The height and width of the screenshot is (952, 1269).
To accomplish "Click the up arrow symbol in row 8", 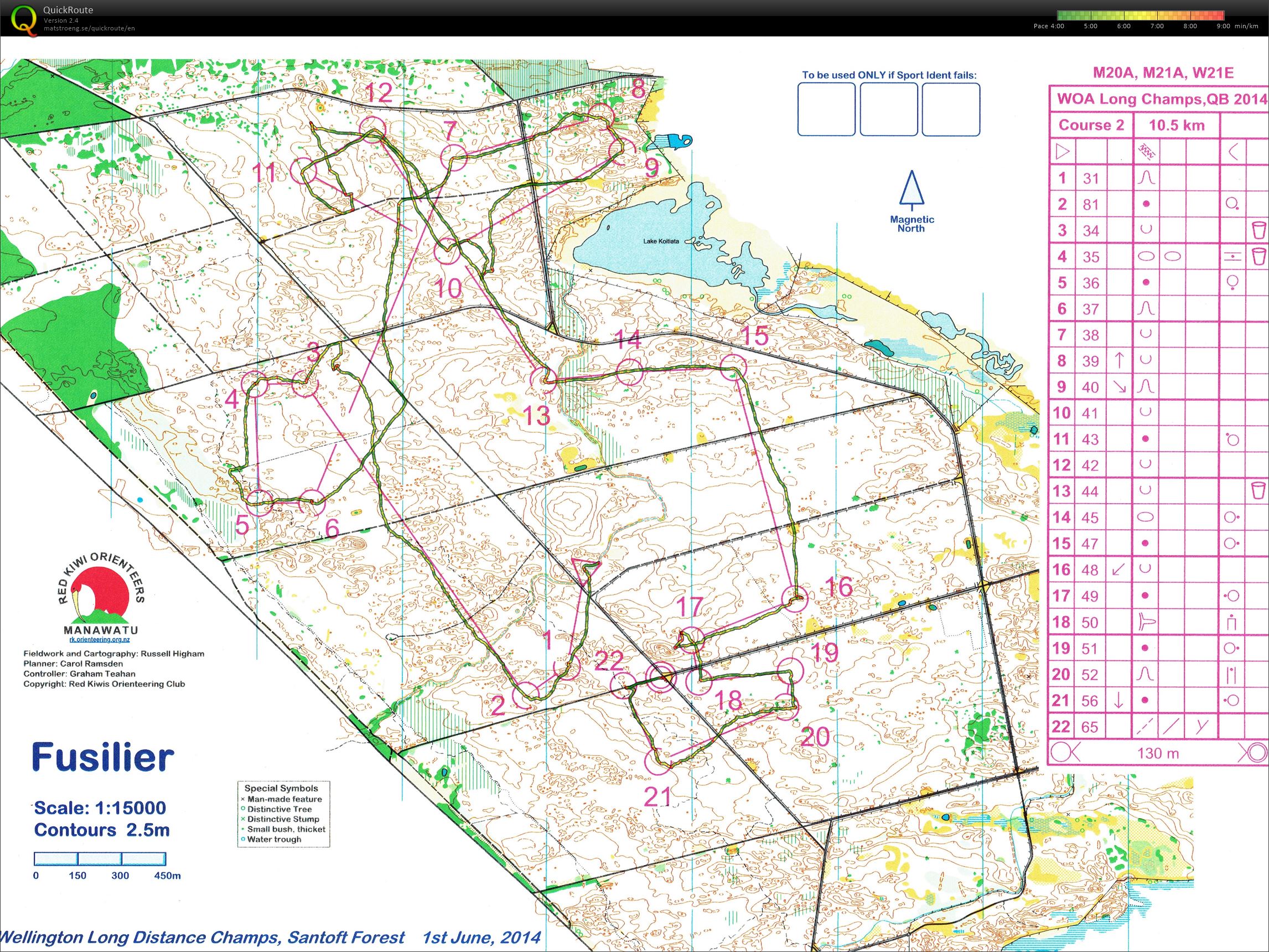I will click(x=1118, y=360).
